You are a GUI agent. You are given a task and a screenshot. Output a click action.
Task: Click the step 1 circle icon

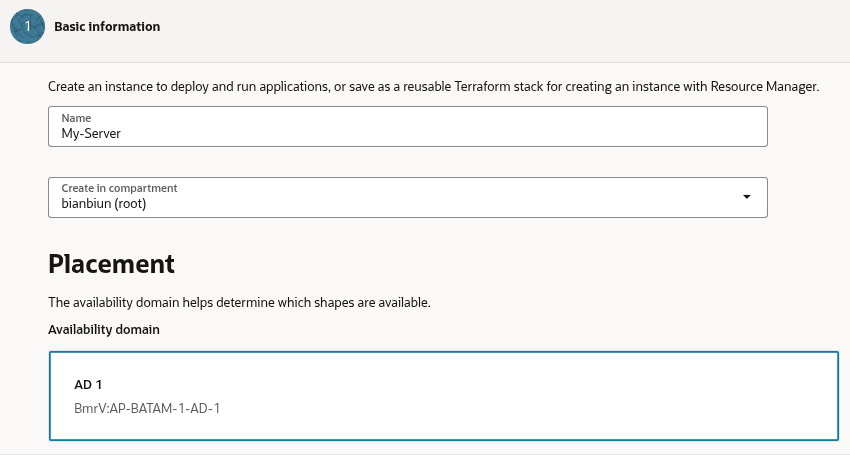pos(27,27)
